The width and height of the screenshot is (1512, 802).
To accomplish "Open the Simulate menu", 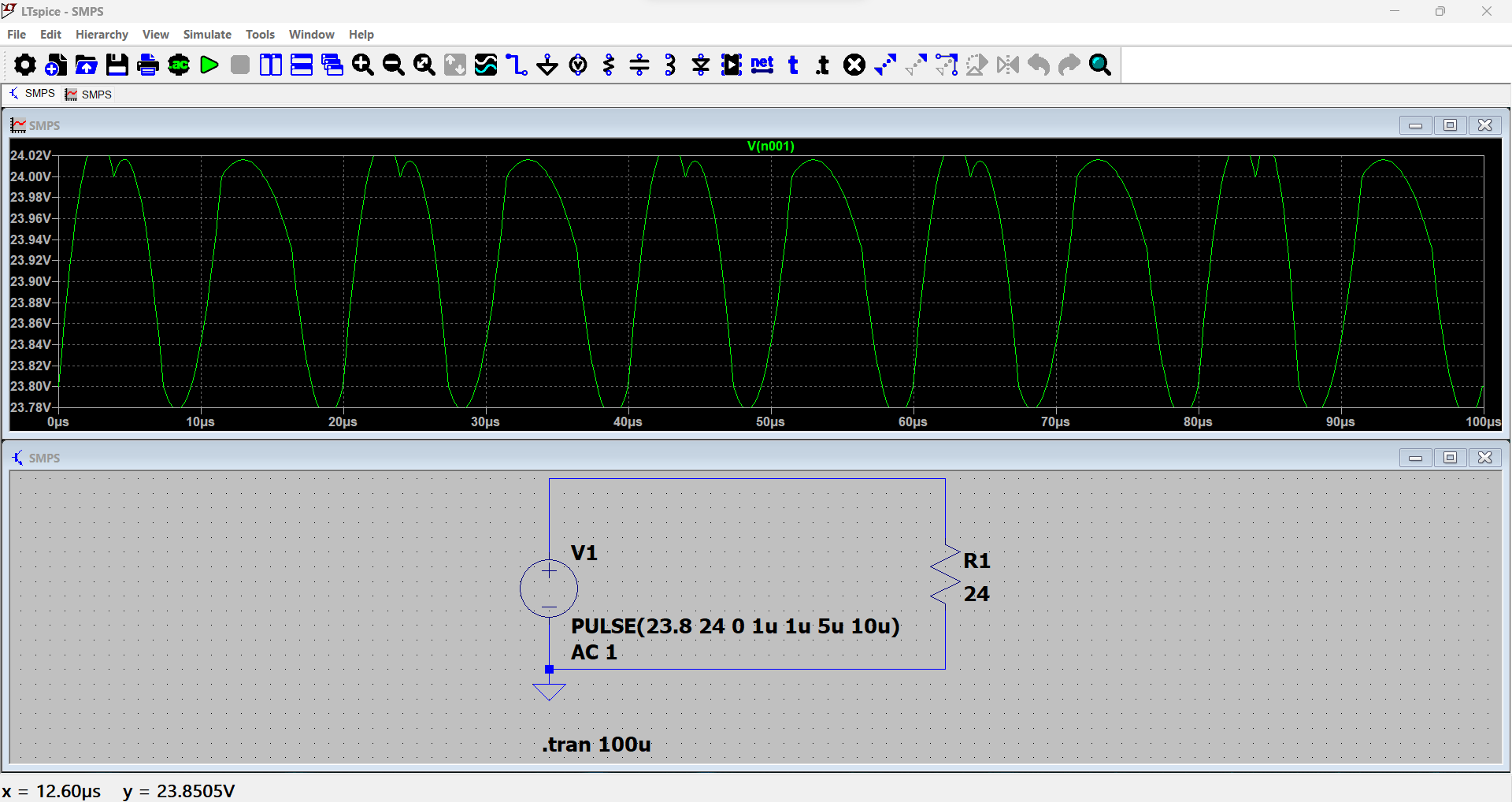I will pyautogui.click(x=207, y=35).
